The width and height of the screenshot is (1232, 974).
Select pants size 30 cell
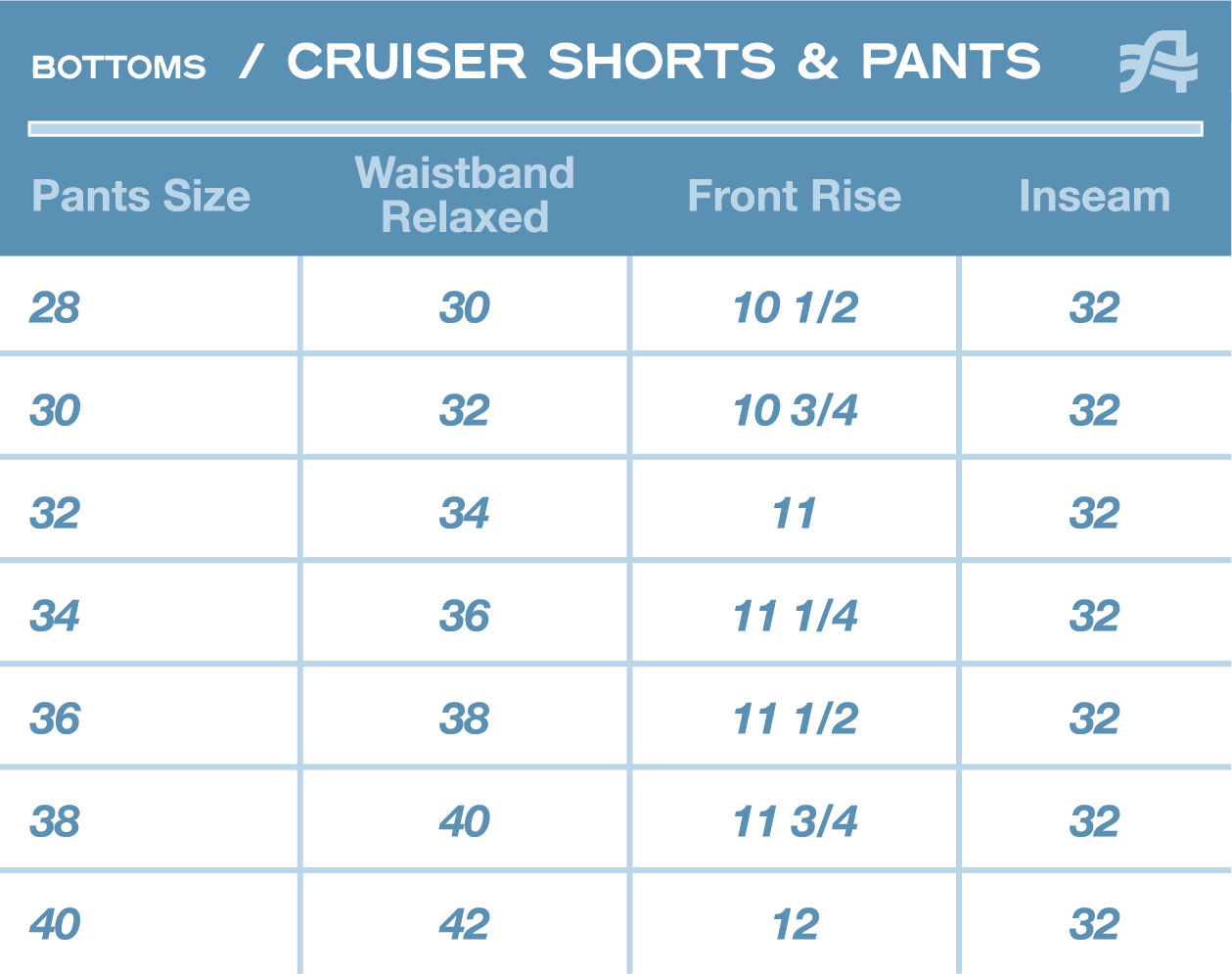point(55,410)
